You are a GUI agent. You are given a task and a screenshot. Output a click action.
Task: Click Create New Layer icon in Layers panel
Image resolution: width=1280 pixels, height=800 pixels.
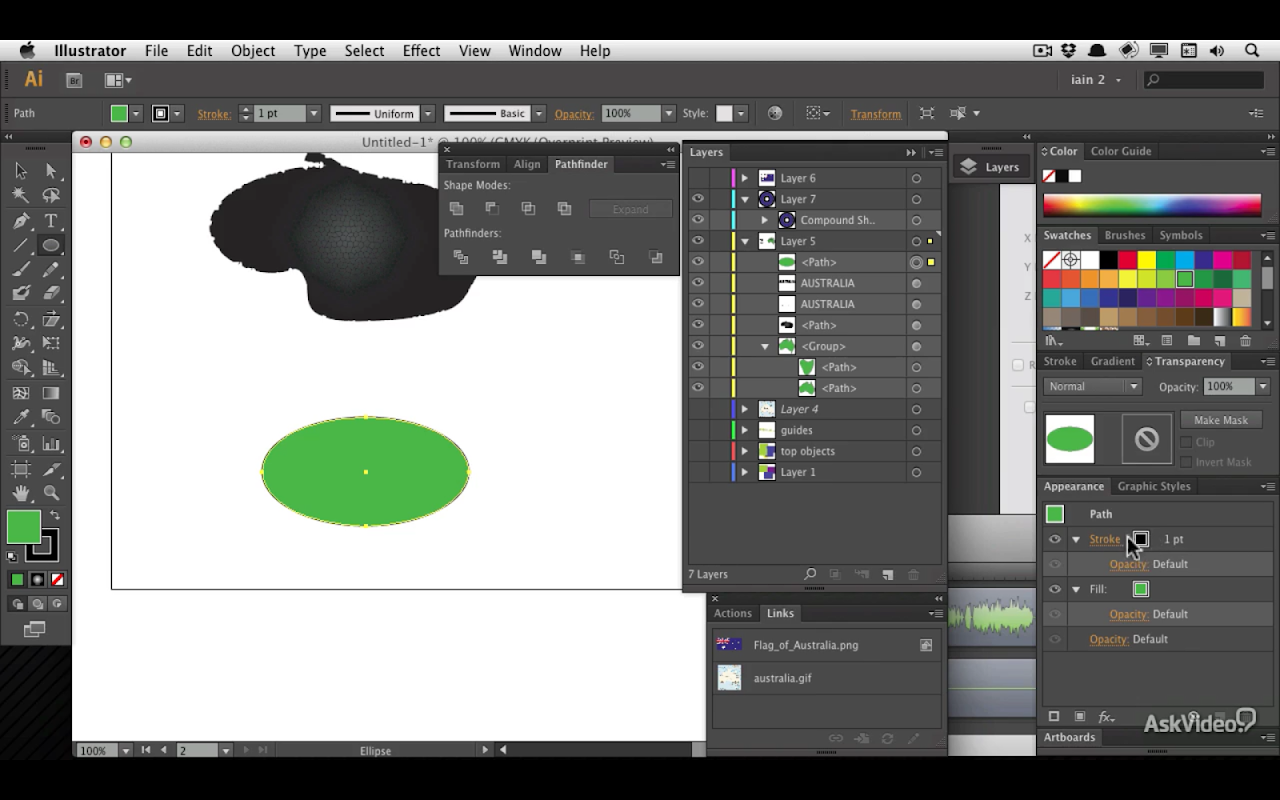tap(887, 575)
